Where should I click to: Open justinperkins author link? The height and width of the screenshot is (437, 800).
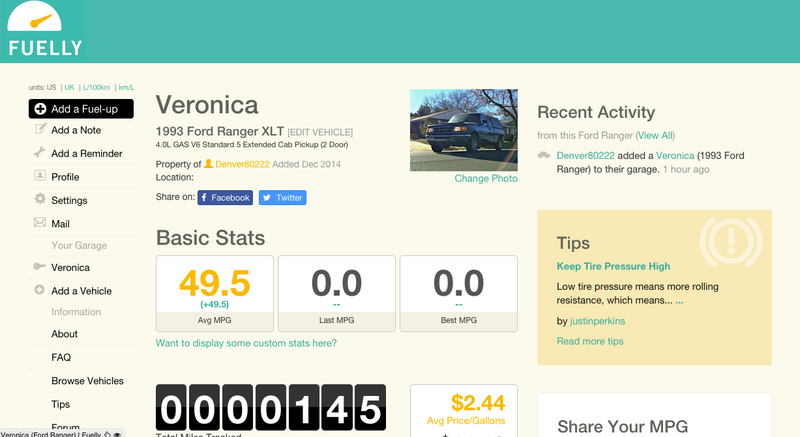597,321
